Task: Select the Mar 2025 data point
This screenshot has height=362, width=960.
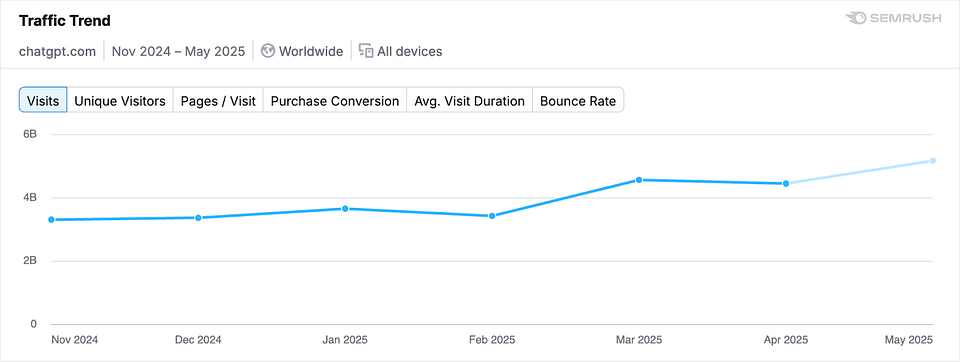Action: (639, 179)
